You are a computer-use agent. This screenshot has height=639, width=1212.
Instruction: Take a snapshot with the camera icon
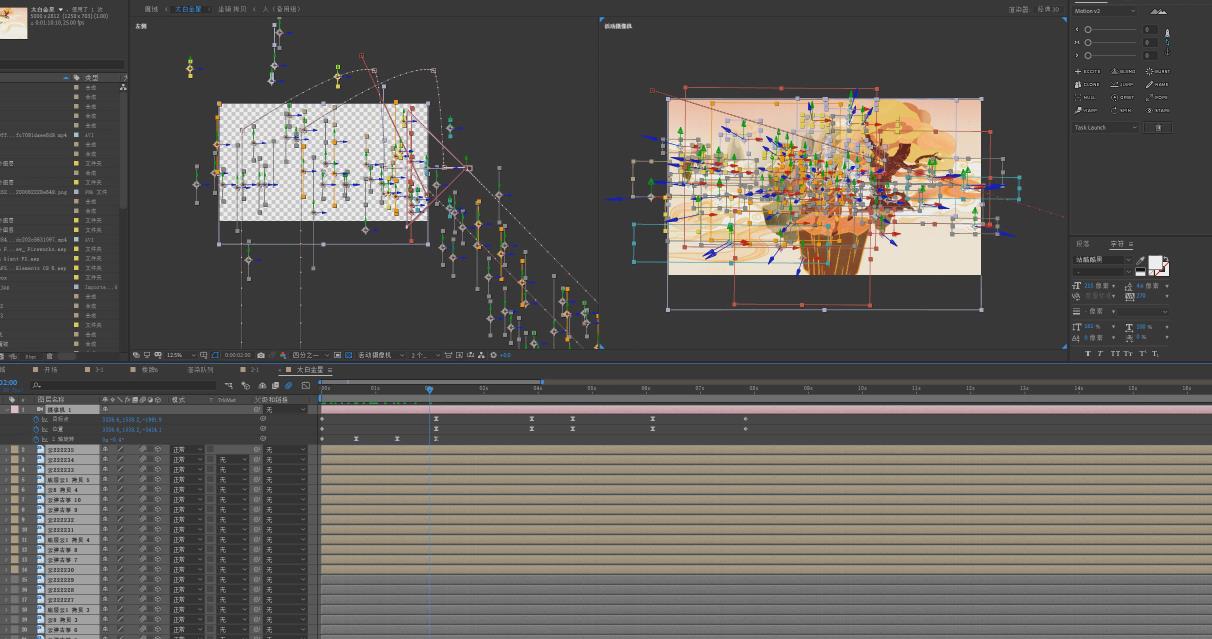tap(261, 355)
